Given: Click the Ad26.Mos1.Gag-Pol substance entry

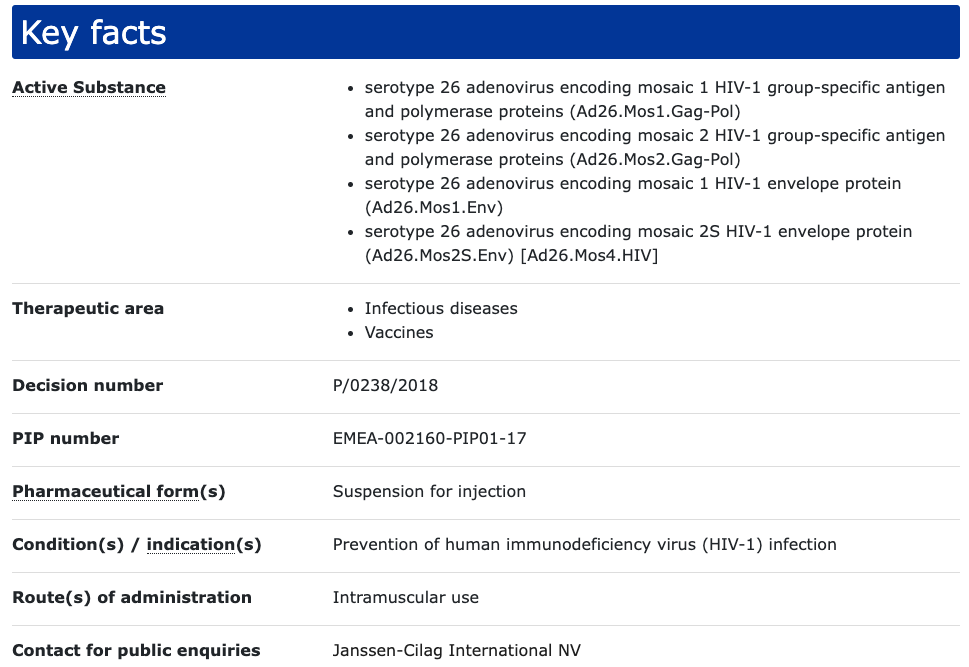Looking at the screenshot, I should pyautogui.click(x=654, y=100).
